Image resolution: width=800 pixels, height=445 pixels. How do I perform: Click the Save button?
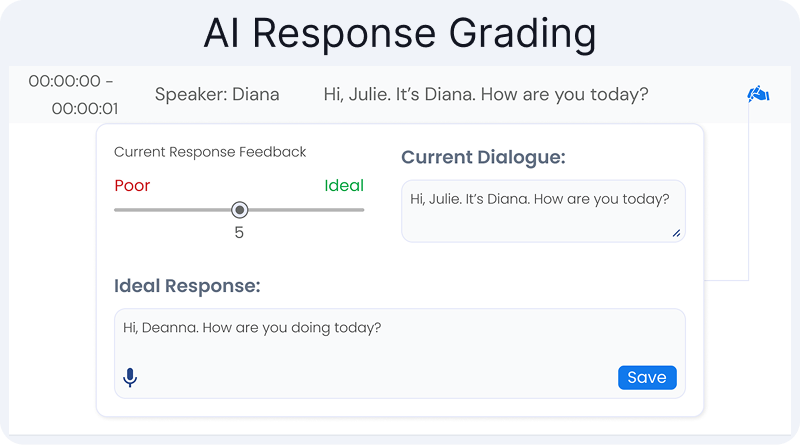(x=647, y=377)
